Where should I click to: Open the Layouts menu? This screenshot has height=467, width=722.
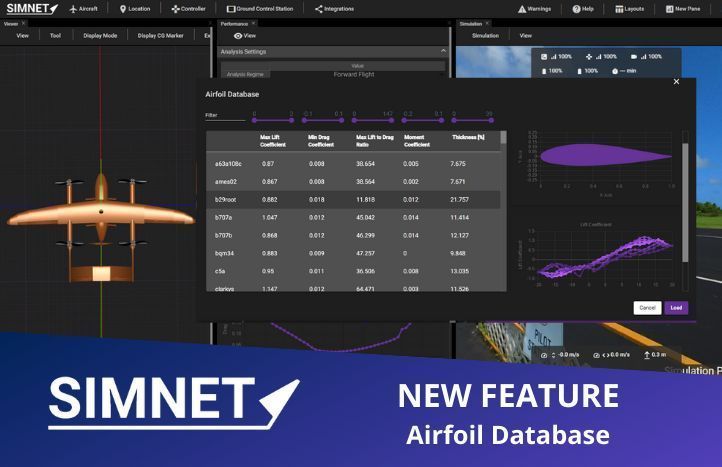629,9
